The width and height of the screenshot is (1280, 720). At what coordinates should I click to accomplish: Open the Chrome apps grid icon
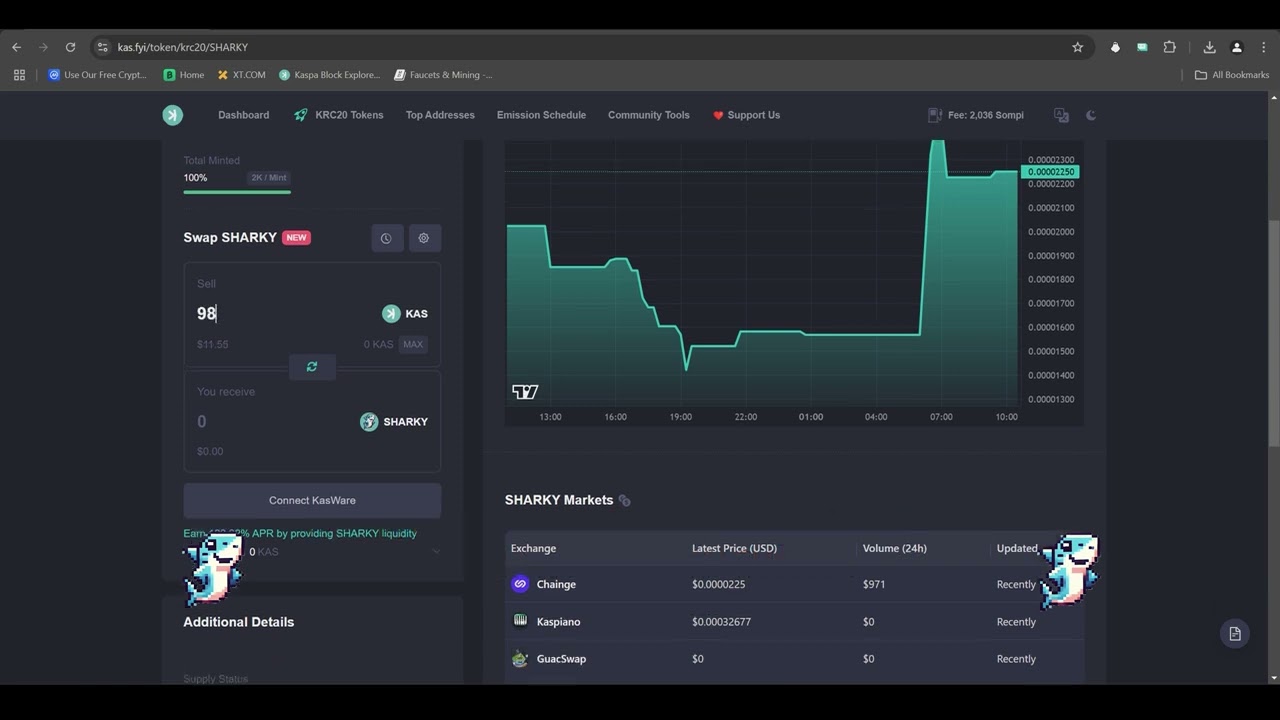point(19,75)
